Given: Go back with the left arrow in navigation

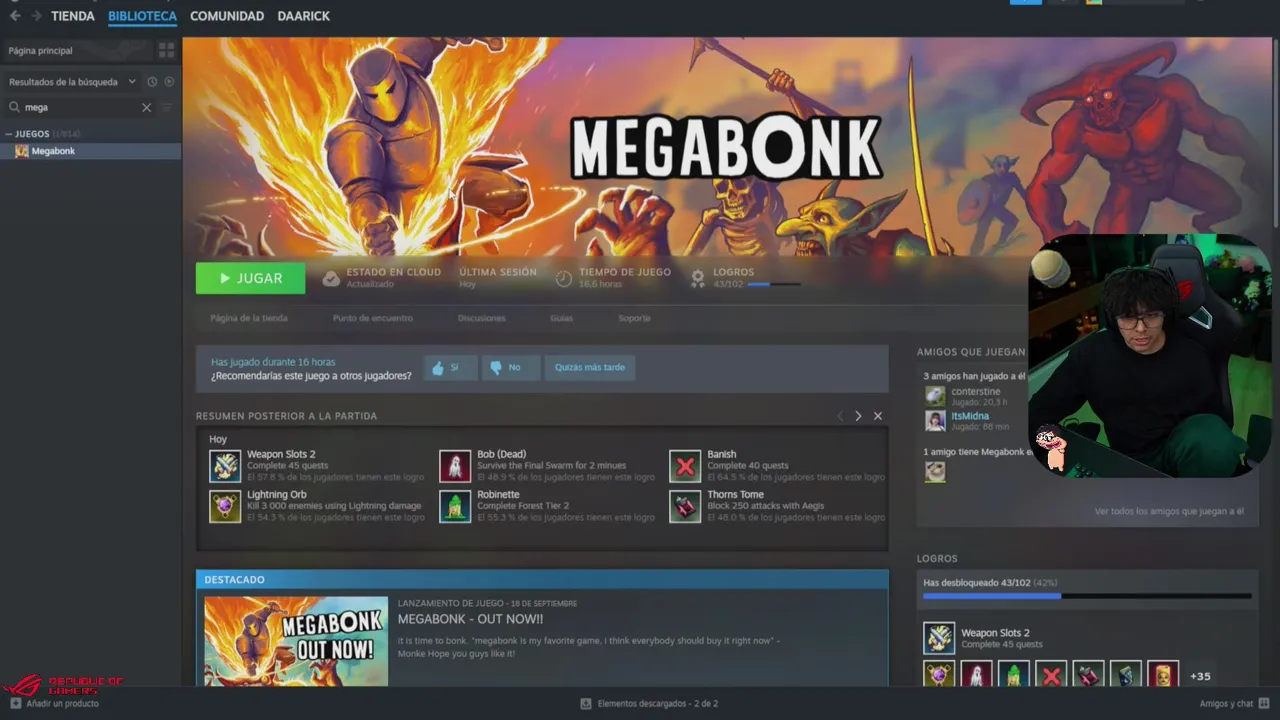Looking at the screenshot, I should click(15, 16).
